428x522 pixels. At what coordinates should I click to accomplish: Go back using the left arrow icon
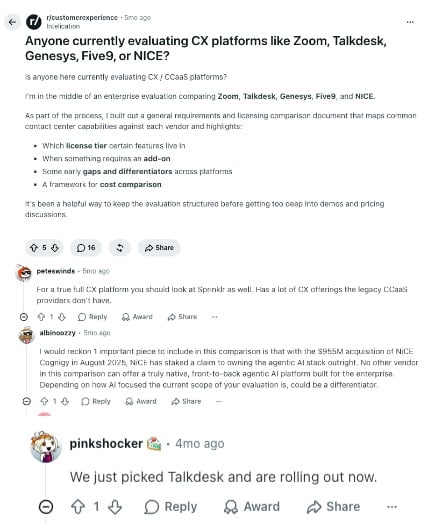[12, 22]
